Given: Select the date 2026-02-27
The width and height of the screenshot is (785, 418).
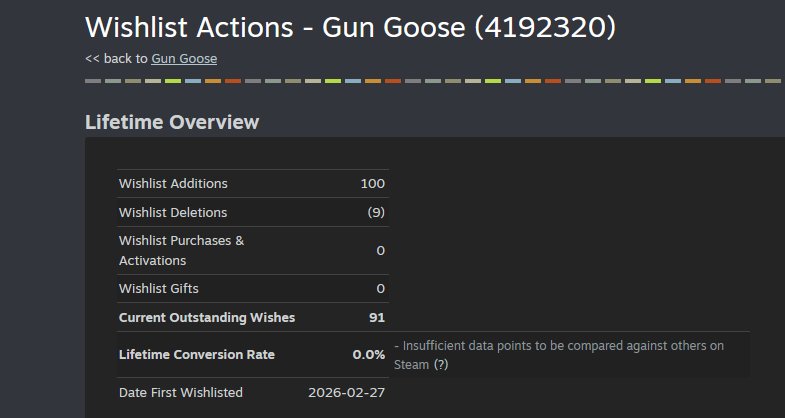Looking at the screenshot, I should click(x=346, y=392).
